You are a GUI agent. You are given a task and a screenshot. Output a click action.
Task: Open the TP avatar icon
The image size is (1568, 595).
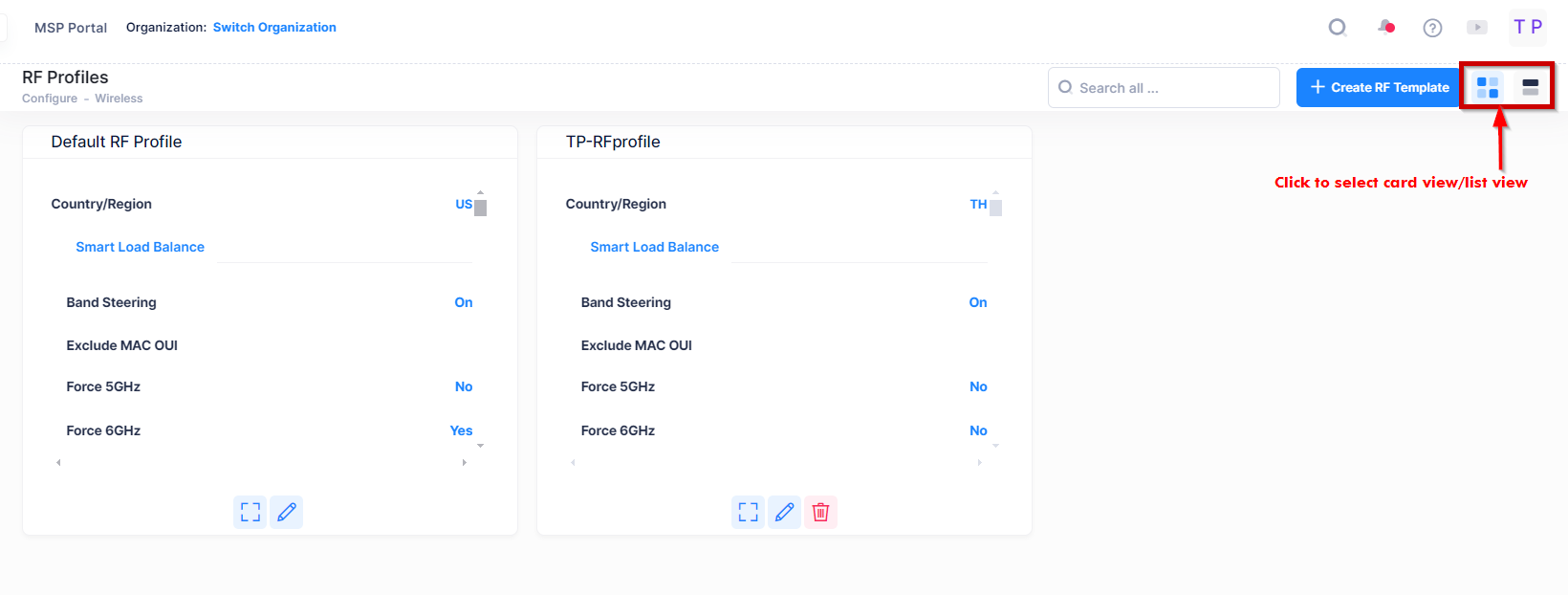pyautogui.click(x=1527, y=27)
